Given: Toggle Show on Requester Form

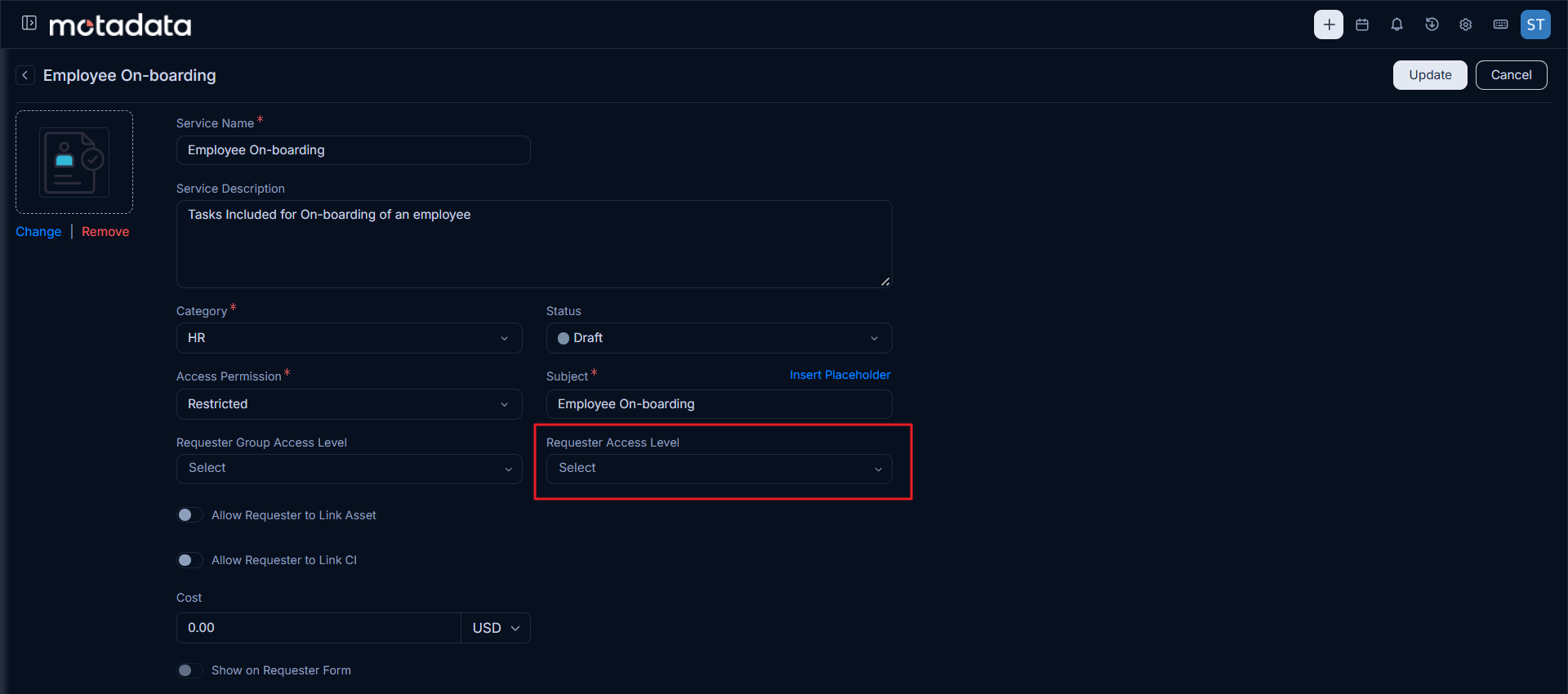Looking at the screenshot, I should 189,670.
